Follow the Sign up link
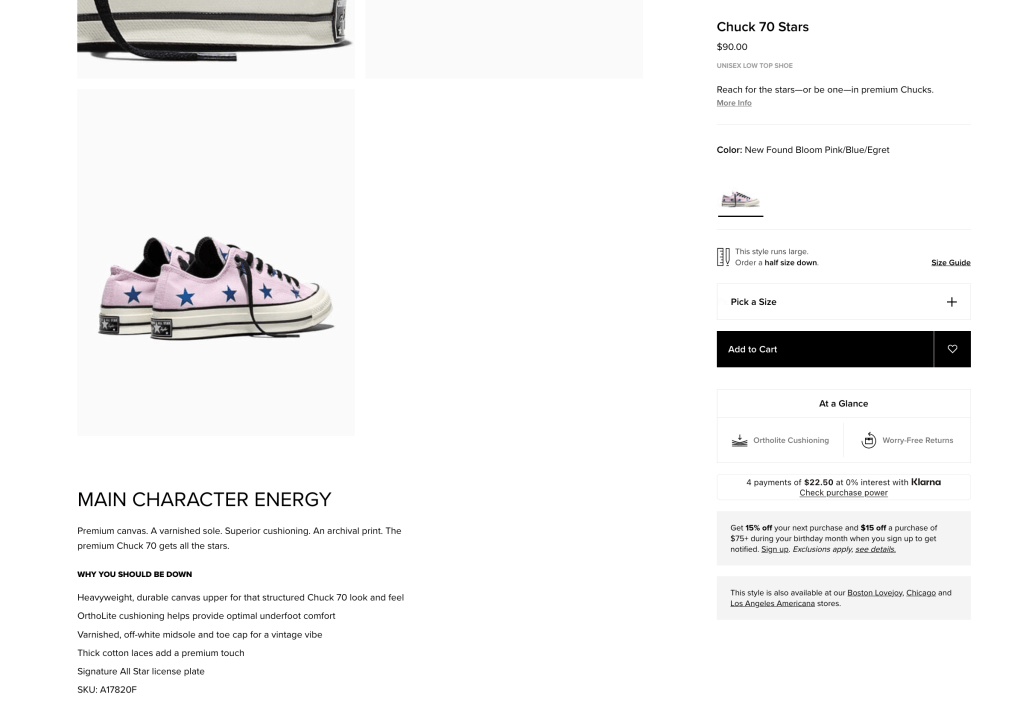This screenshot has height=703, width=1023. pyautogui.click(x=774, y=549)
